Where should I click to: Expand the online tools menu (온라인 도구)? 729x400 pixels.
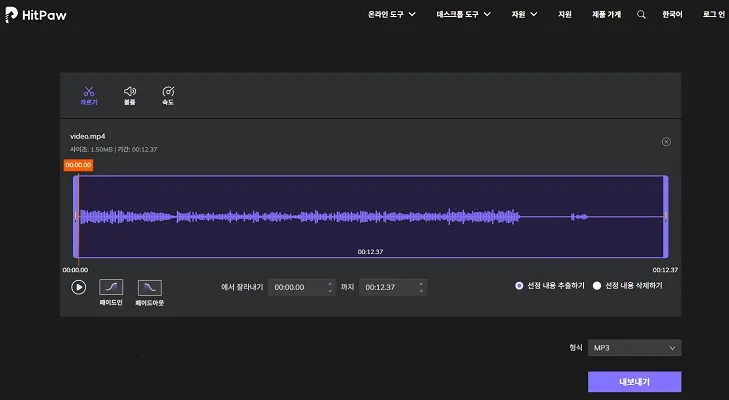pyautogui.click(x=391, y=14)
